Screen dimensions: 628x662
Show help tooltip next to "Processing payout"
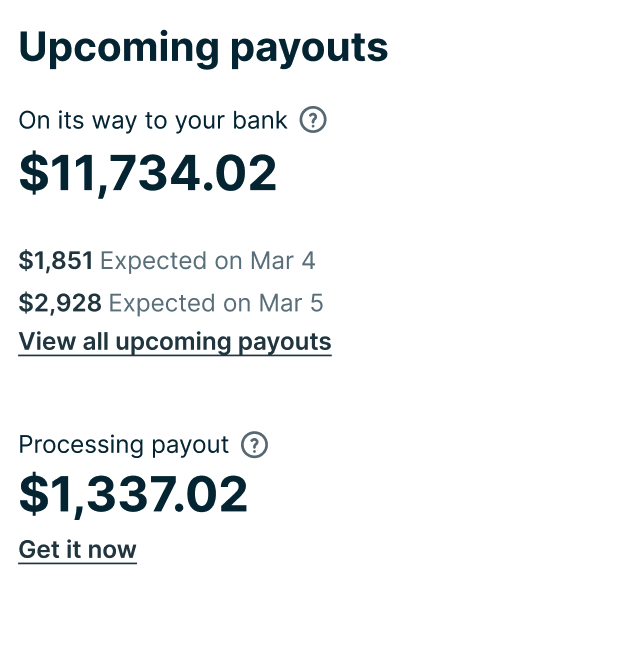(255, 445)
